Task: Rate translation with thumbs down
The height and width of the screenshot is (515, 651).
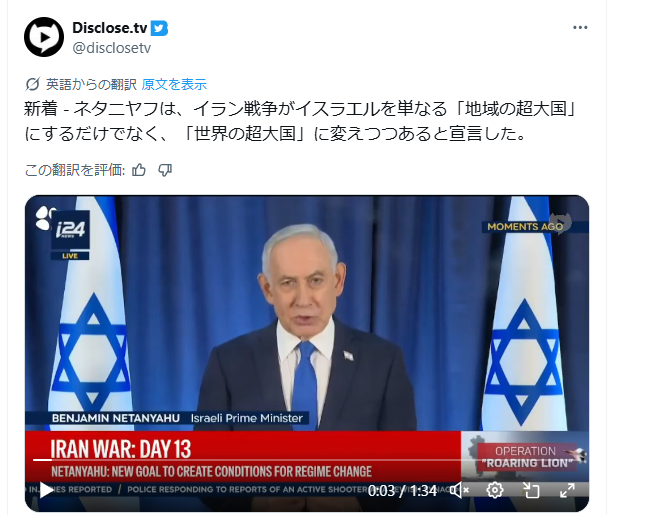Action: coord(165,170)
